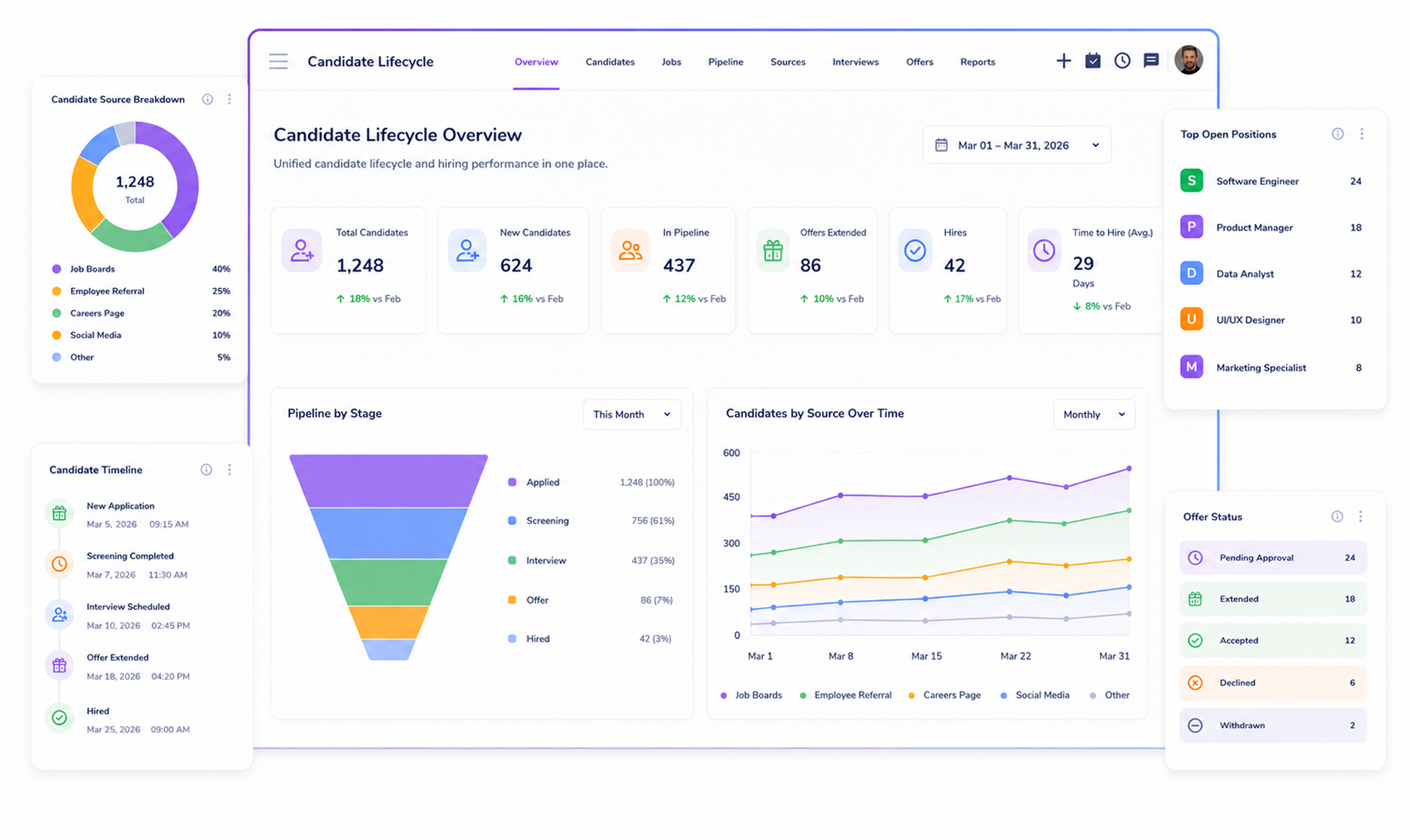Switch to the Sources tab

tap(787, 62)
